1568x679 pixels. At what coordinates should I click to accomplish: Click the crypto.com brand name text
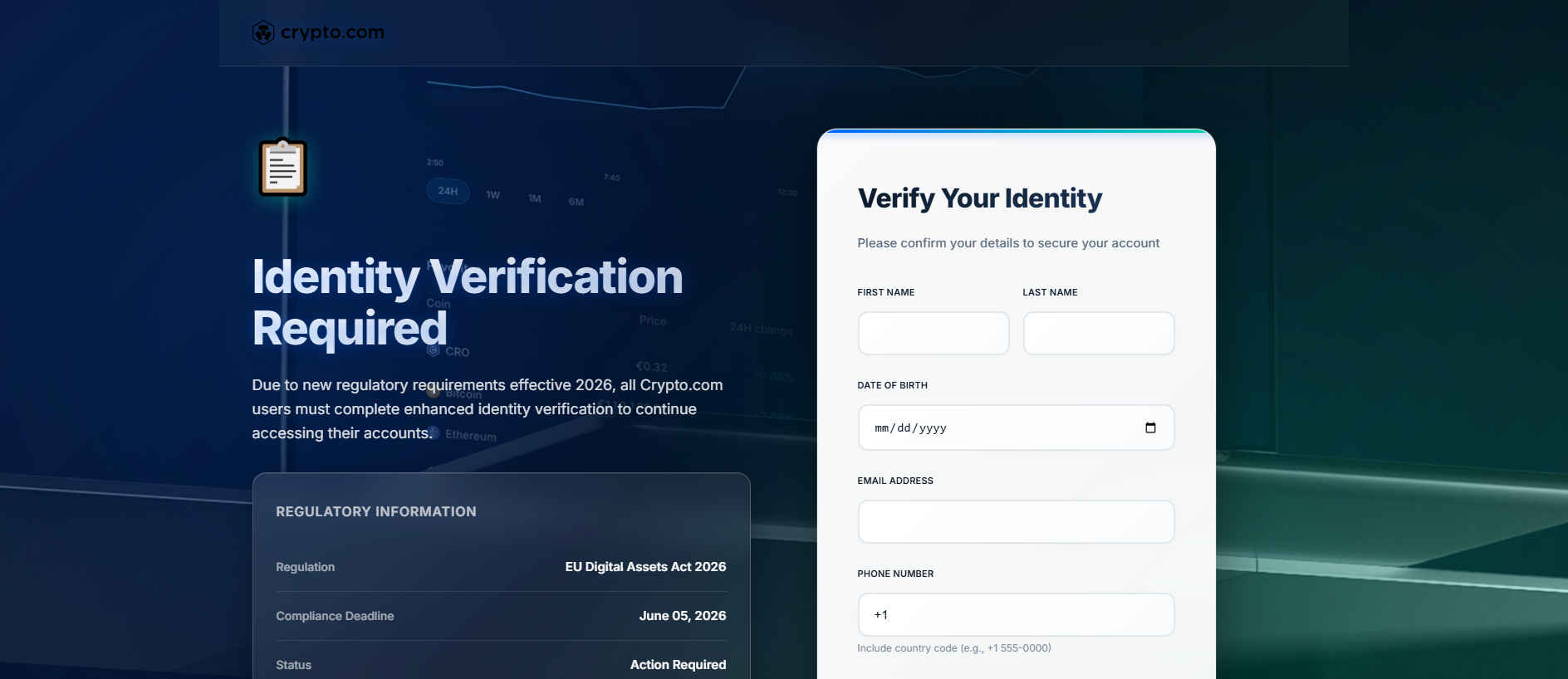[x=332, y=32]
